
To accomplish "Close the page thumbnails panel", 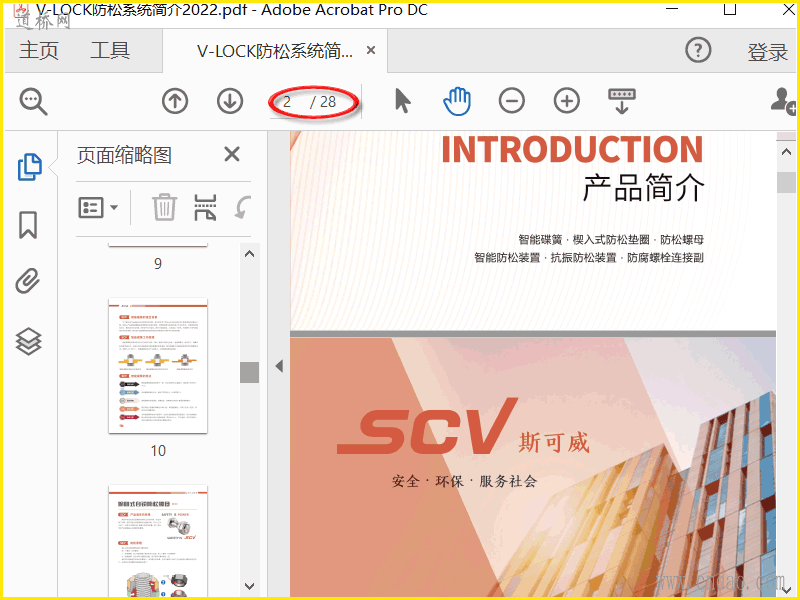I will pos(232,154).
